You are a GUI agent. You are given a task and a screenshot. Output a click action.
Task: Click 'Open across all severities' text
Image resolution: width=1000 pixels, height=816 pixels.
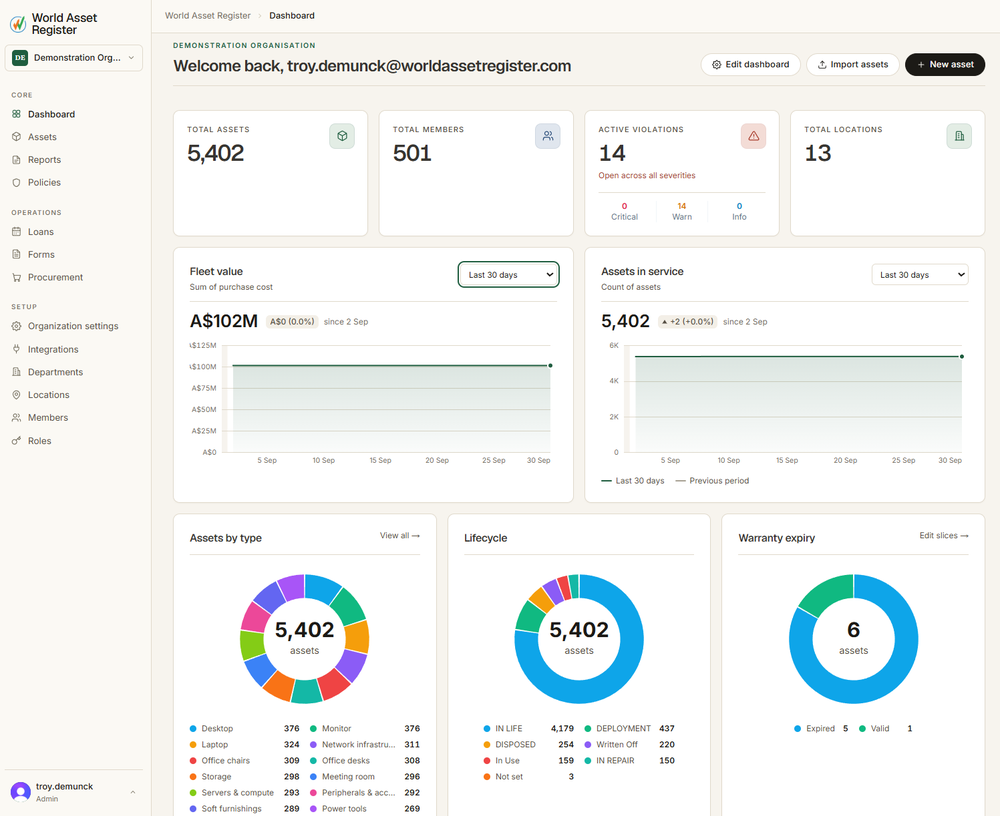coord(647,175)
